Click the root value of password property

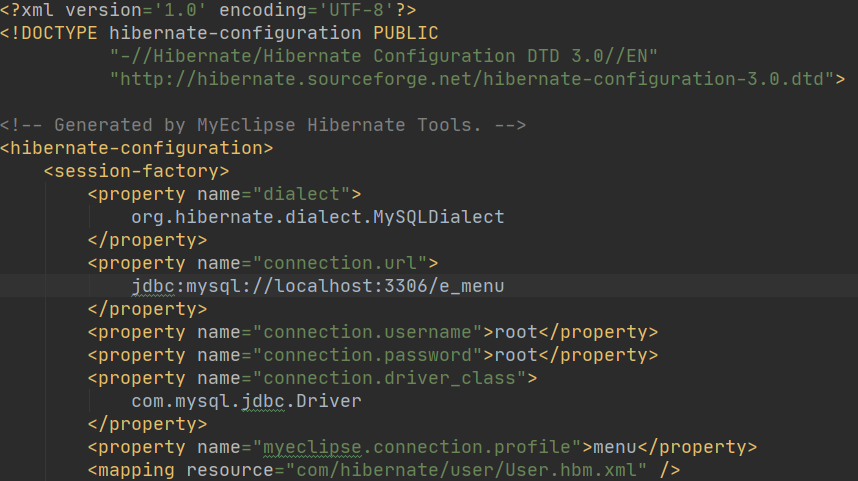coord(516,355)
